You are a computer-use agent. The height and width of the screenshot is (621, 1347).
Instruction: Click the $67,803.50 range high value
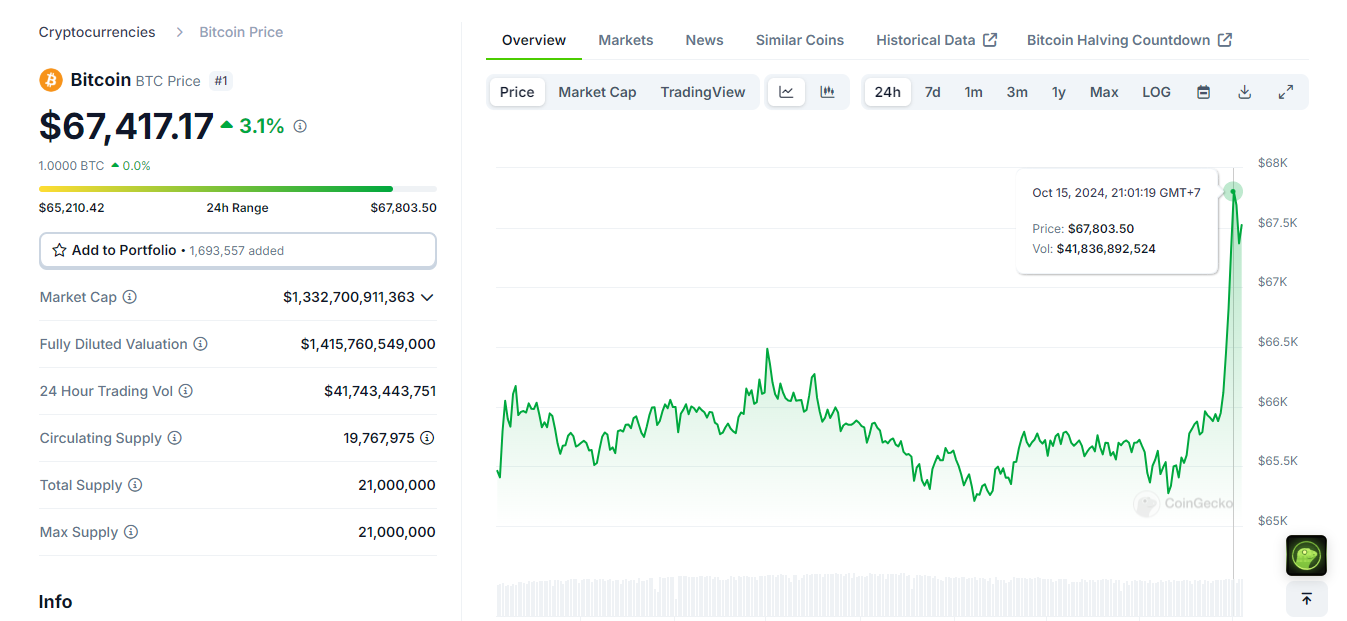tap(403, 208)
